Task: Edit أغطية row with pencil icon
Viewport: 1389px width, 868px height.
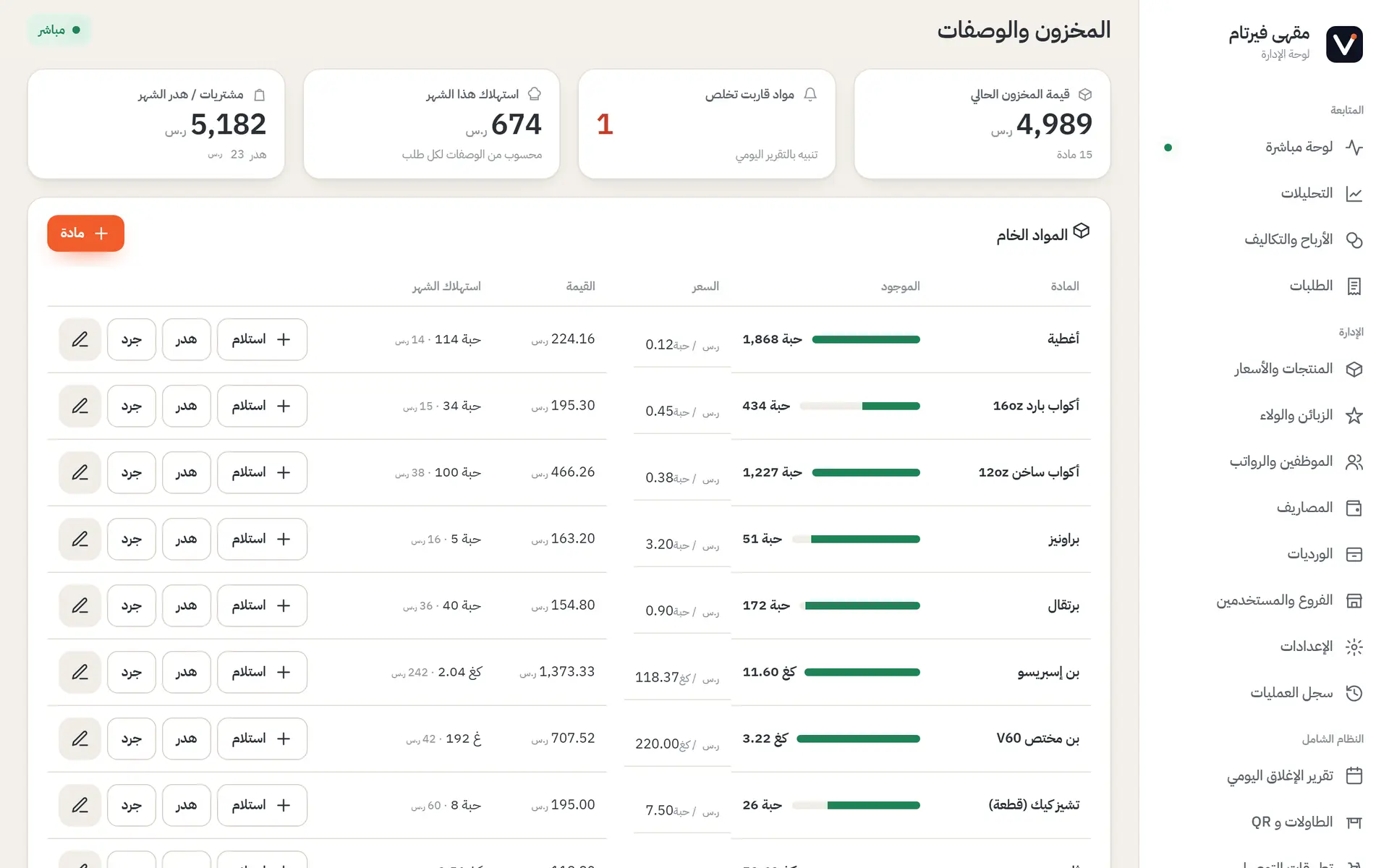Action: pos(80,339)
